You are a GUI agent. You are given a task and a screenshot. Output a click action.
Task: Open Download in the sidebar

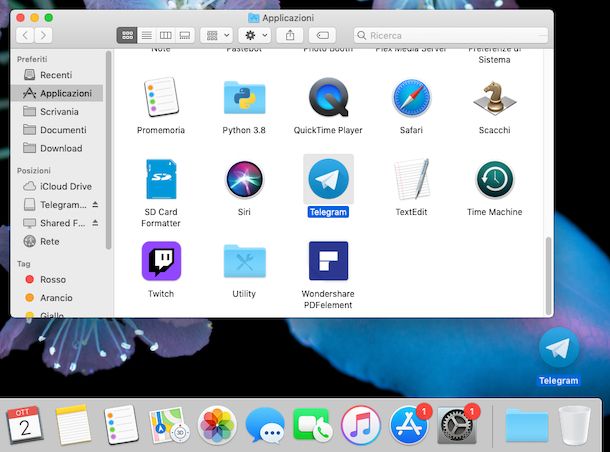(57, 148)
